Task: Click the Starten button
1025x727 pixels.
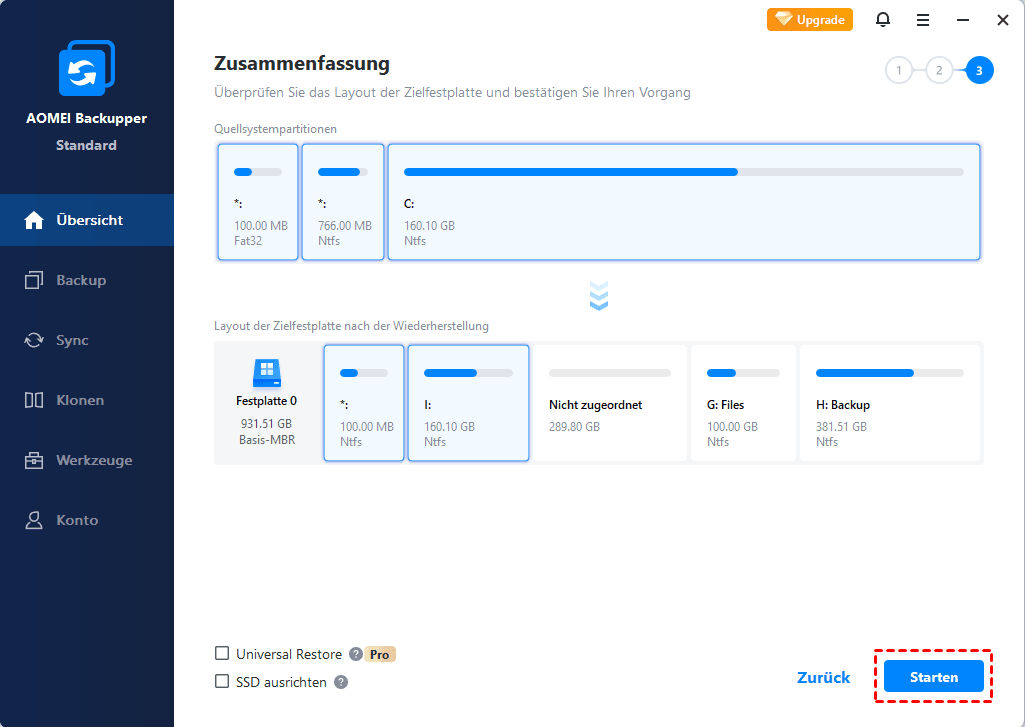Action: tap(933, 677)
